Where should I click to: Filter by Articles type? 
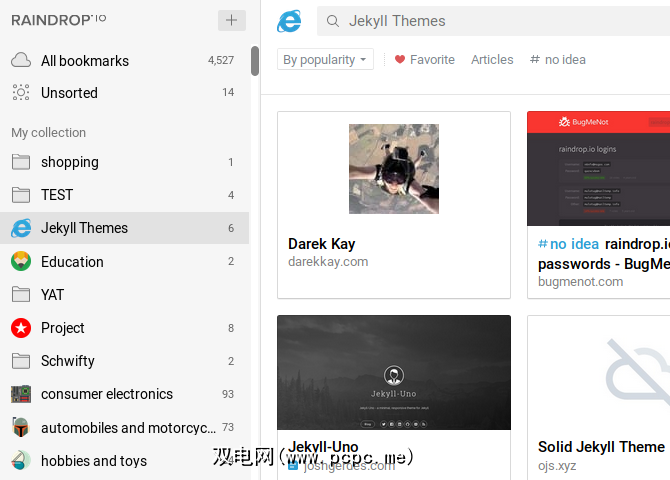[492, 59]
